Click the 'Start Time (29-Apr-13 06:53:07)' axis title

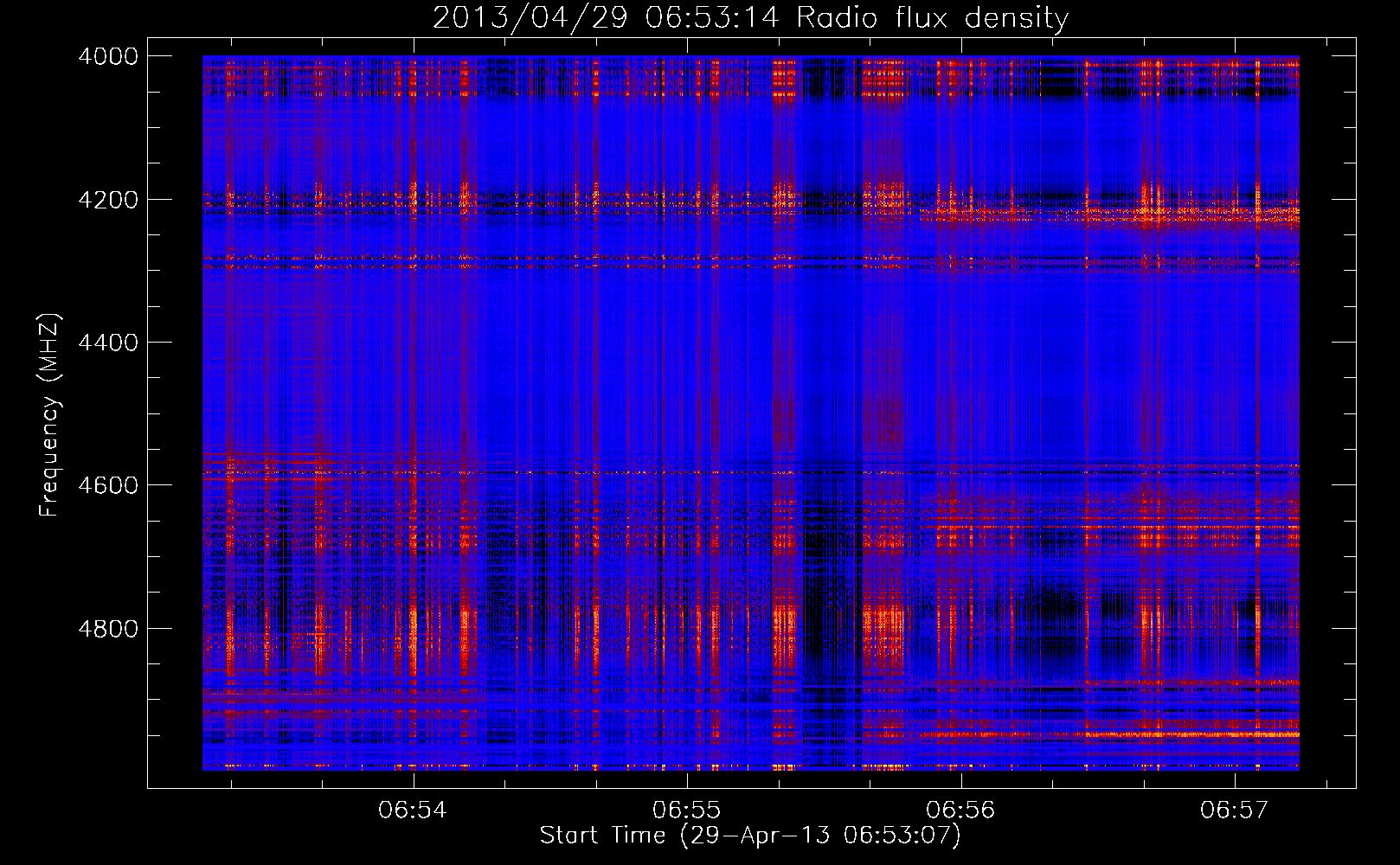pyautogui.click(x=750, y=836)
